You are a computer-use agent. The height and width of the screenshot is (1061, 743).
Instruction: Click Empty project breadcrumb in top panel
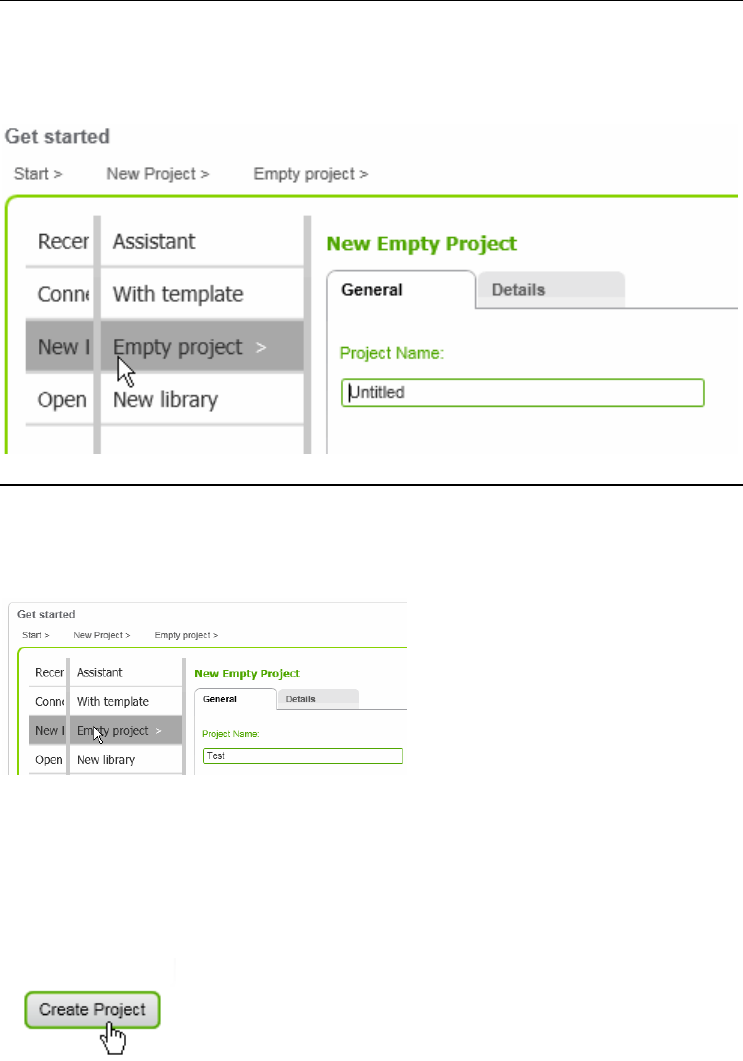coord(311,174)
